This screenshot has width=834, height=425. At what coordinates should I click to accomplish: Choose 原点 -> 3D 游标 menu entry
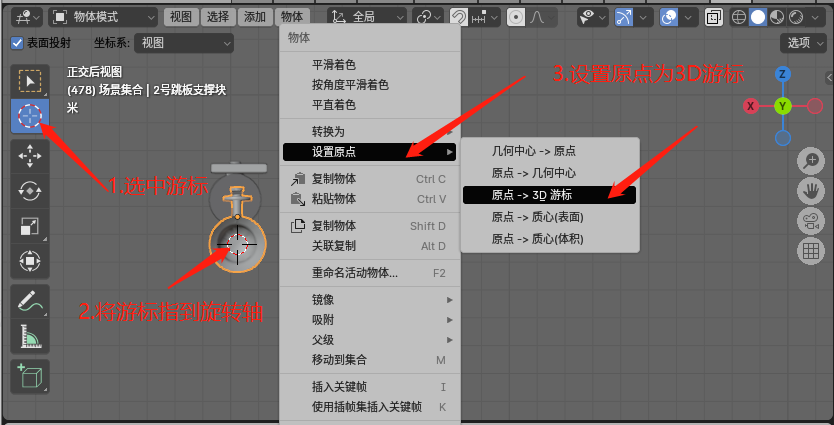click(x=549, y=195)
